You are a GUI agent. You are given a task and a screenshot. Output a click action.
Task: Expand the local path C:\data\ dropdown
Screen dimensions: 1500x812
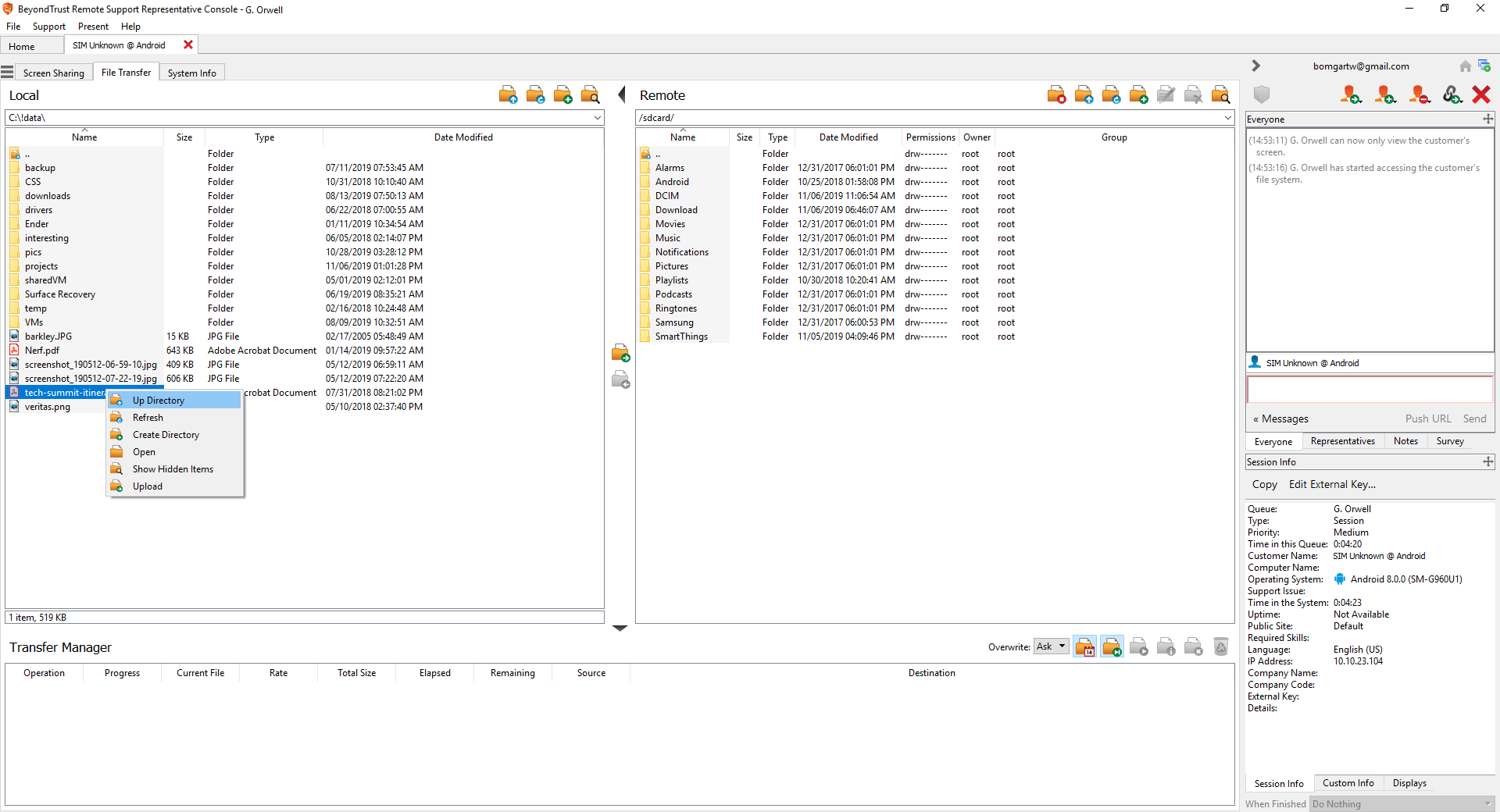[598, 118]
